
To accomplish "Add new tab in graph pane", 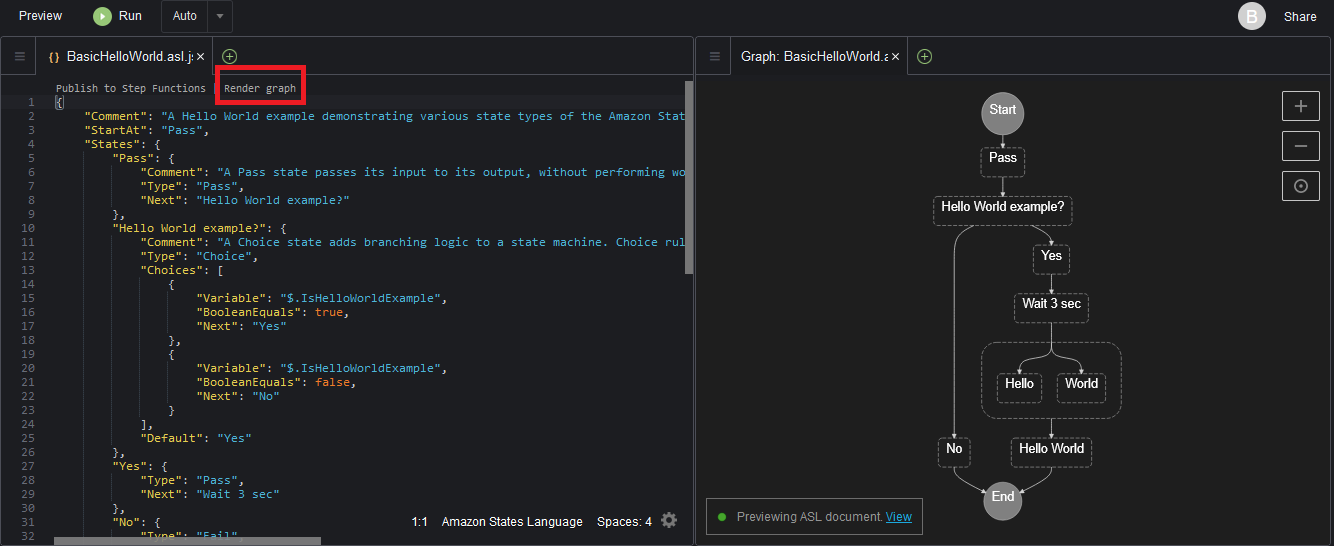I will click(x=924, y=57).
